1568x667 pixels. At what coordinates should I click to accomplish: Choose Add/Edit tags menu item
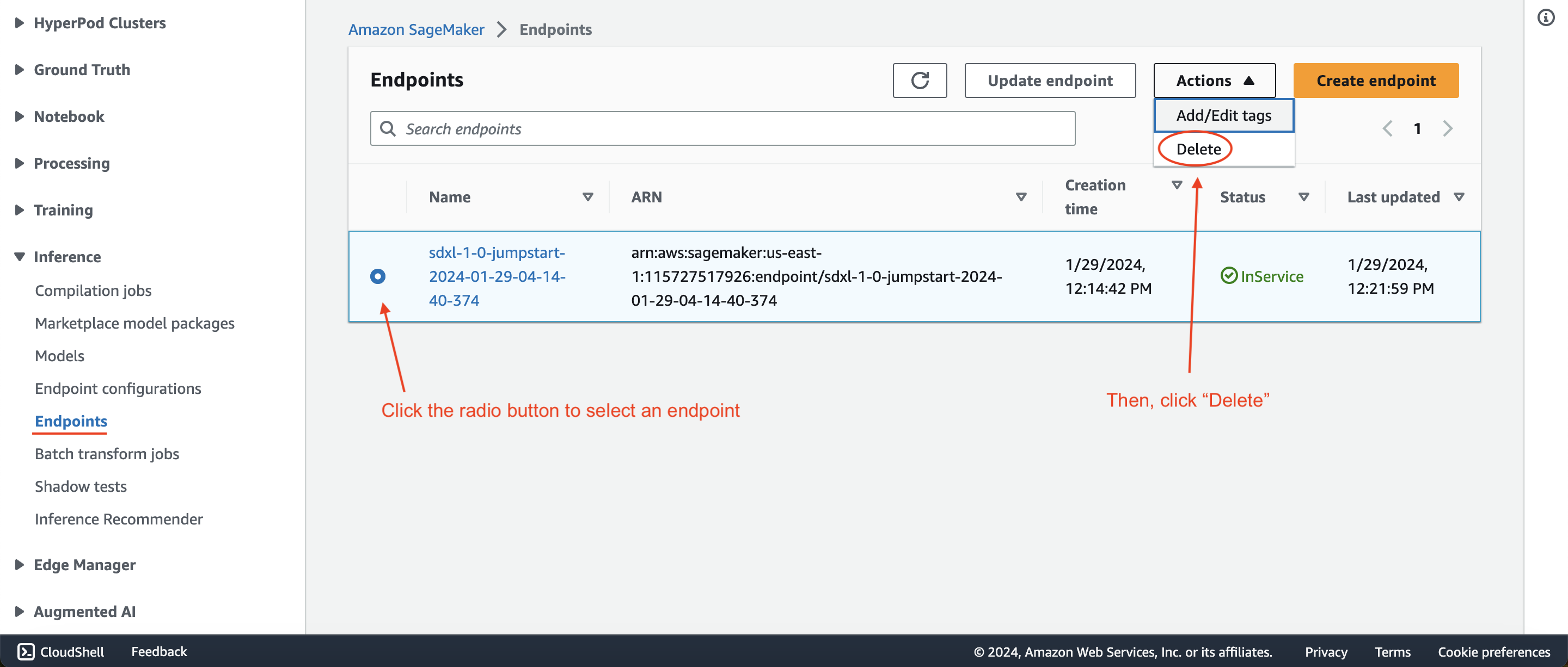click(1223, 115)
